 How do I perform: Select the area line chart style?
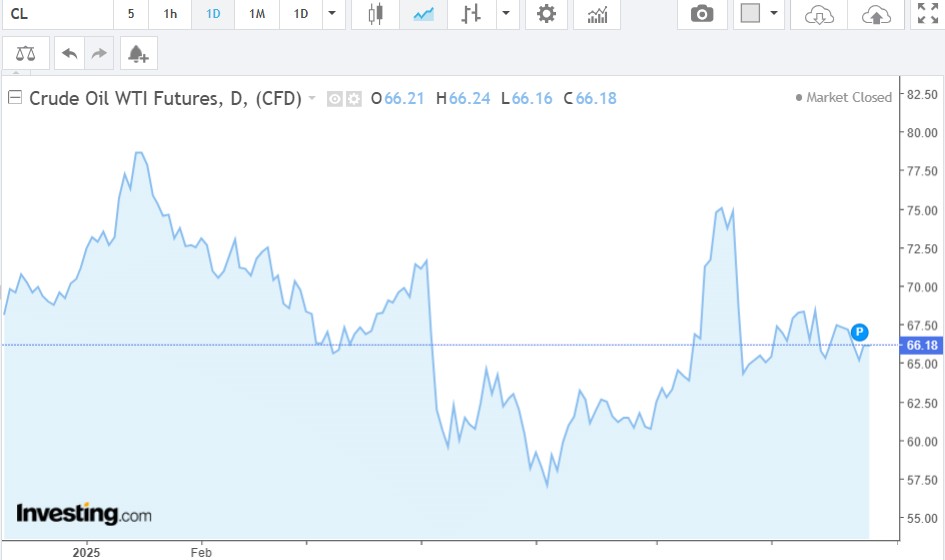pos(423,14)
